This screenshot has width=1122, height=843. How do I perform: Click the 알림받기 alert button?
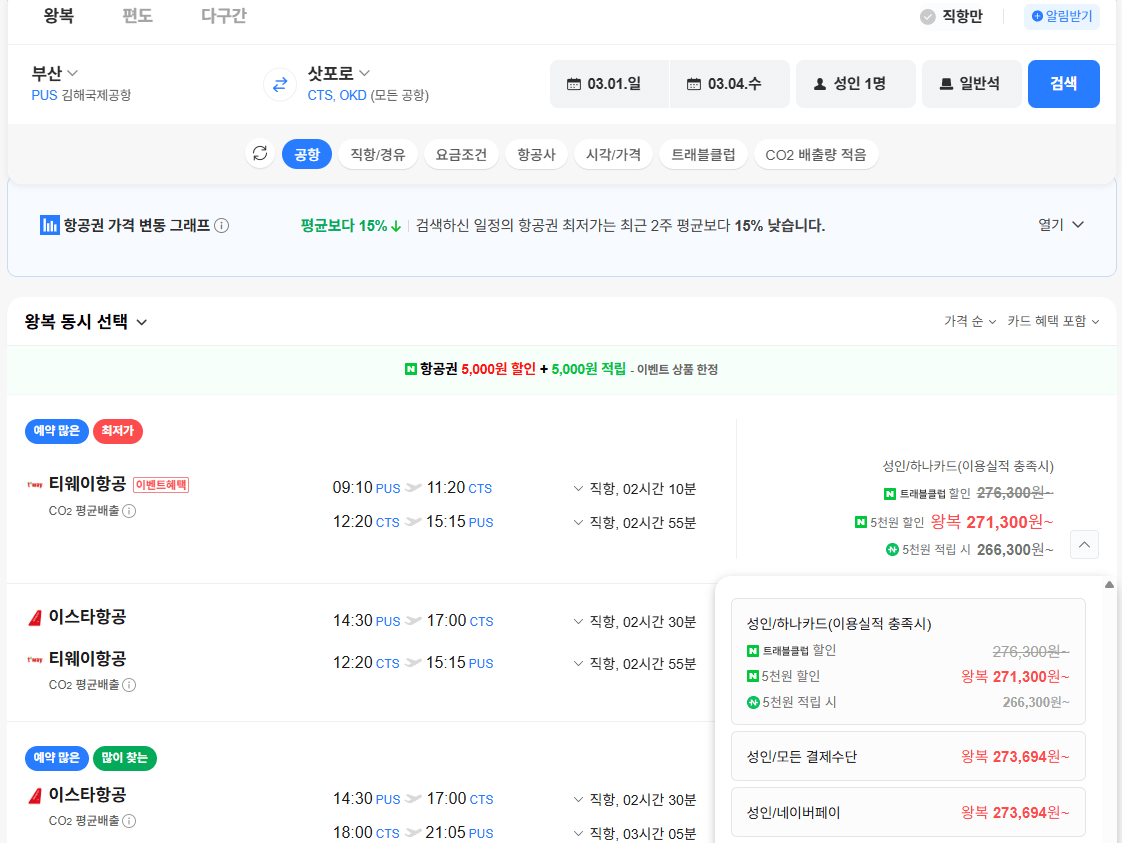pos(1062,16)
